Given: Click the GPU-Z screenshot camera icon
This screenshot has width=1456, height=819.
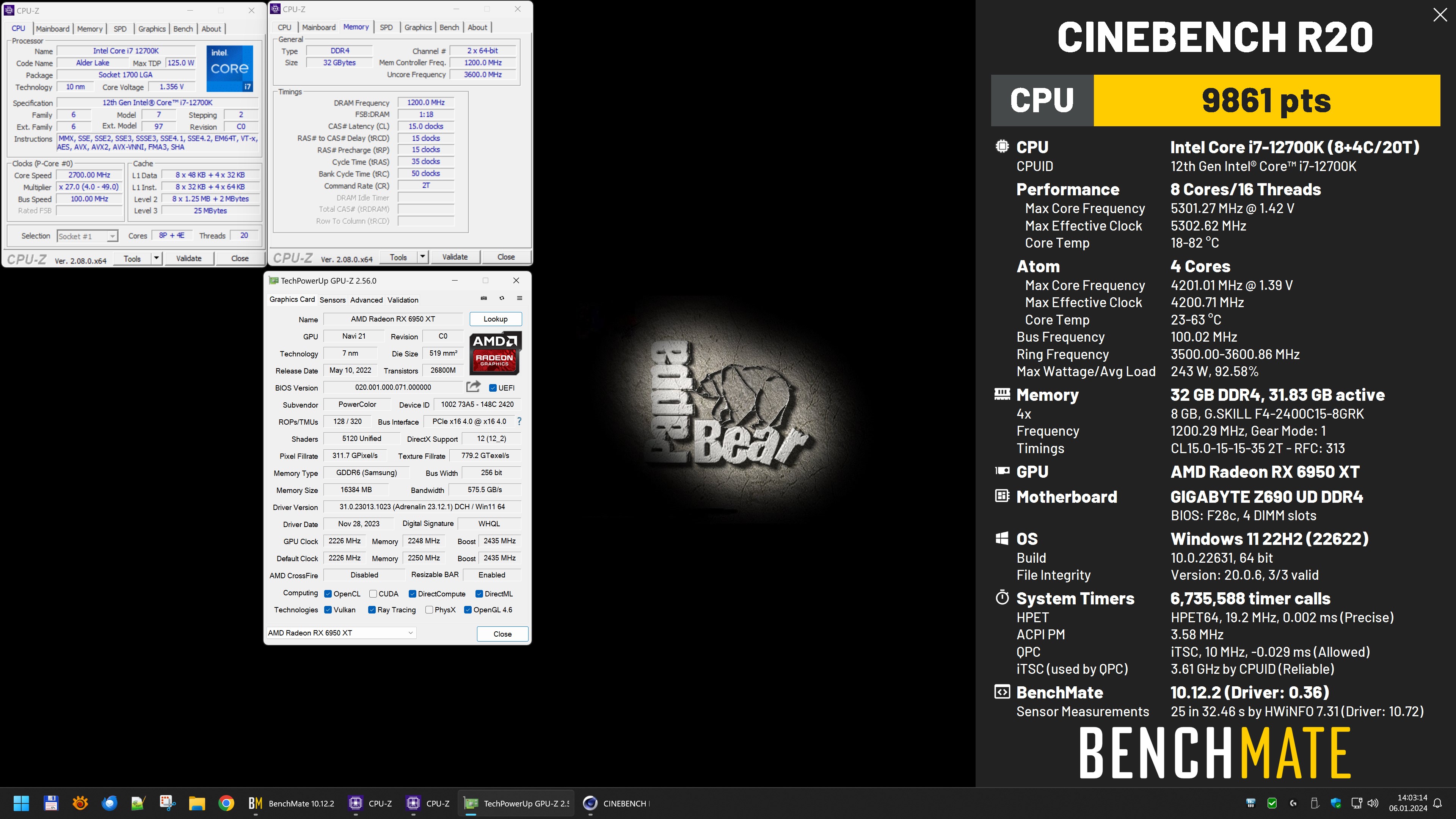Looking at the screenshot, I should pos(484,298).
